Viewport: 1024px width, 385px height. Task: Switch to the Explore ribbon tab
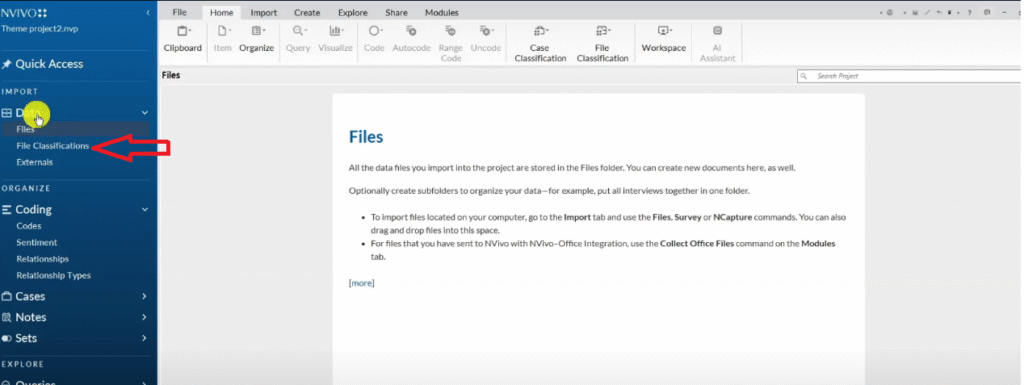353,12
